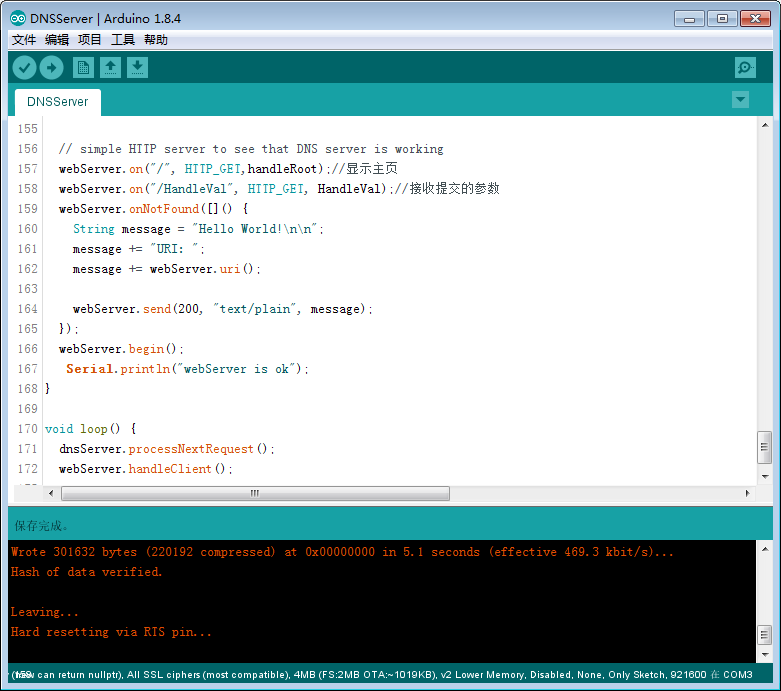Open the 编辑 menu
The image size is (781, 691).
click(57, 40)
